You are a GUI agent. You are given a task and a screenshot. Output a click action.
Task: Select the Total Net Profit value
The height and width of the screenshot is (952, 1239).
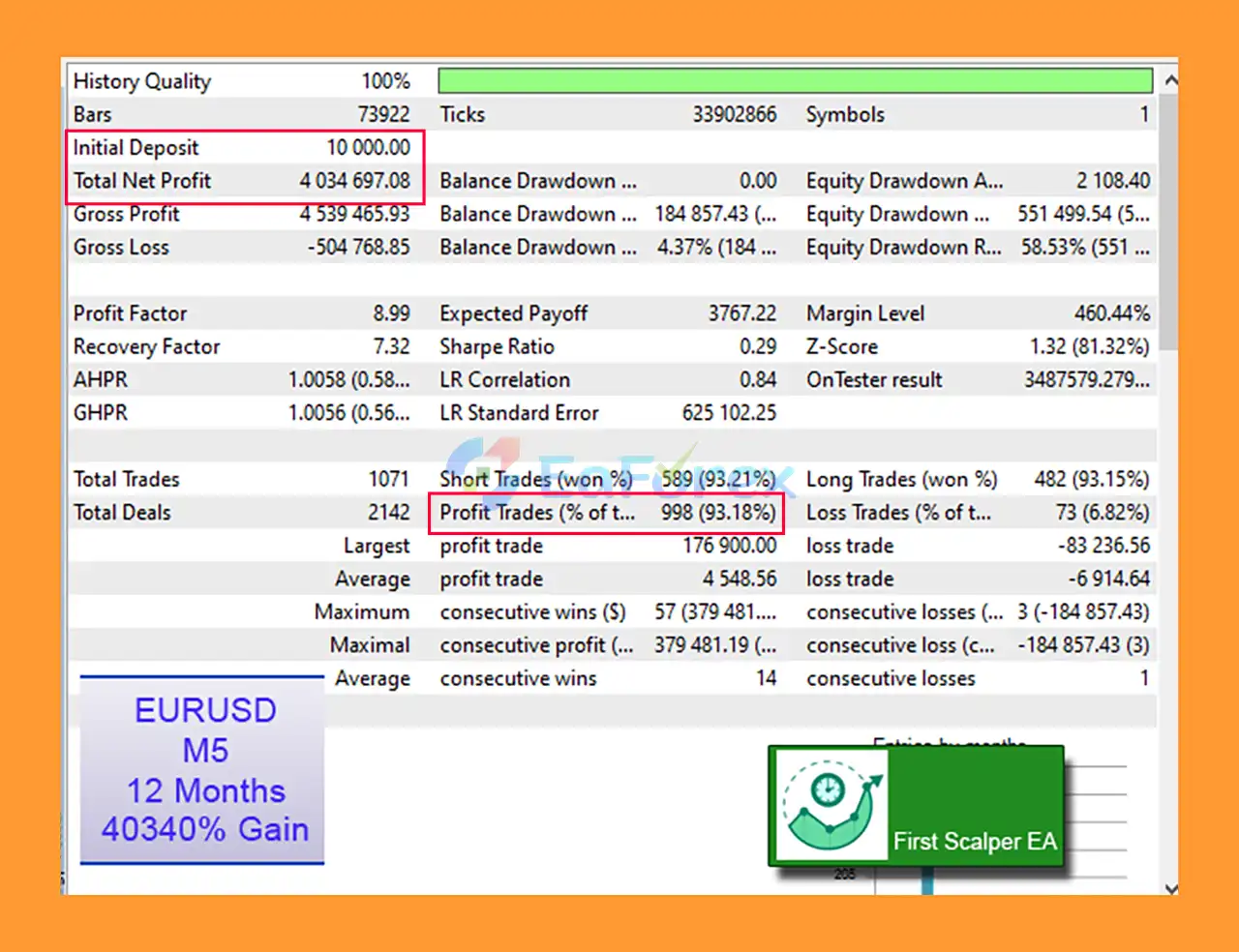point(354,181)
